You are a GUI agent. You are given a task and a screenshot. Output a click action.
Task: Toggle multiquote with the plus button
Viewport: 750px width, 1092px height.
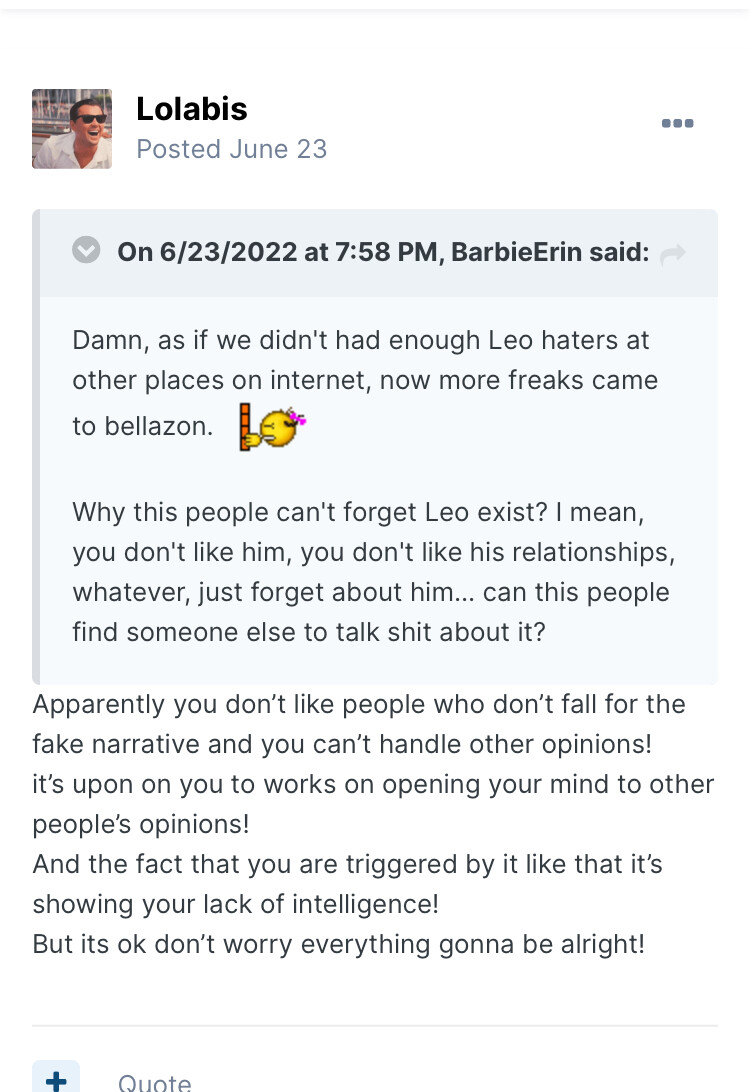[56, 1080]
